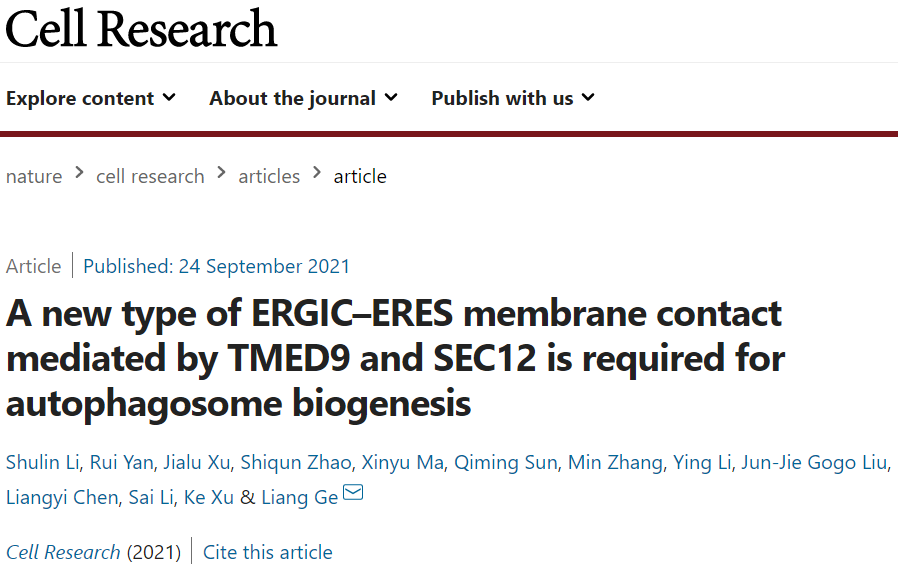898x572 pixels.
Task: Click the Cite this article link
Action: click(268, 552)
